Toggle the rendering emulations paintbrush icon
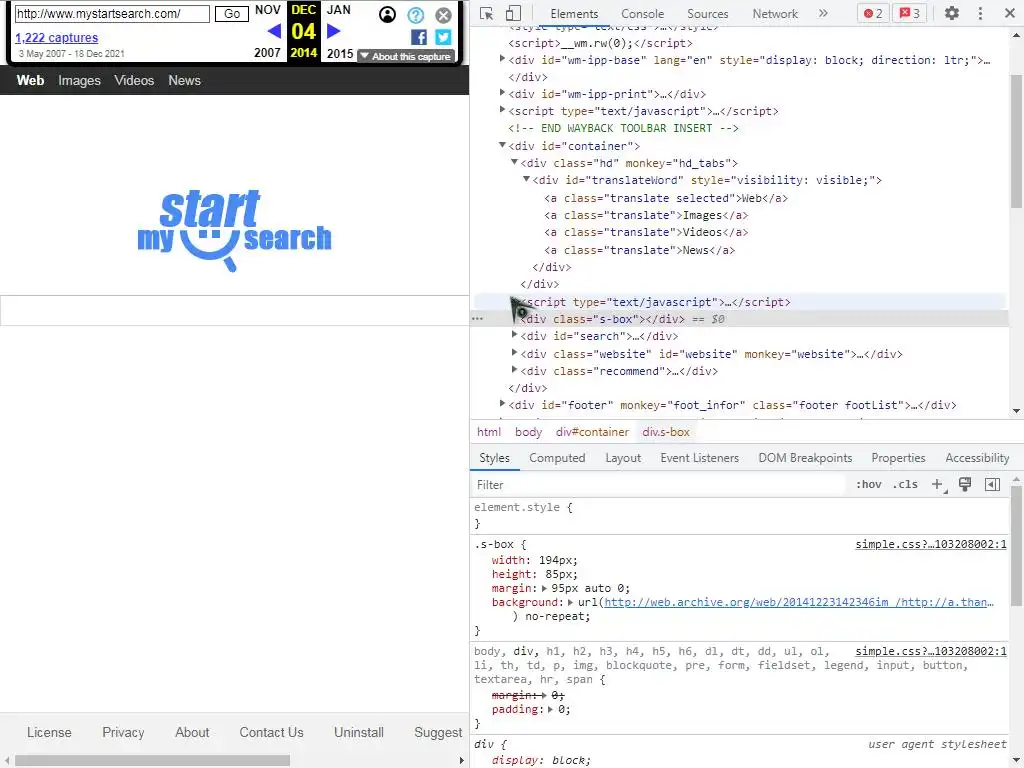Viewport: 1024px width, 768px height. [965, 484]
